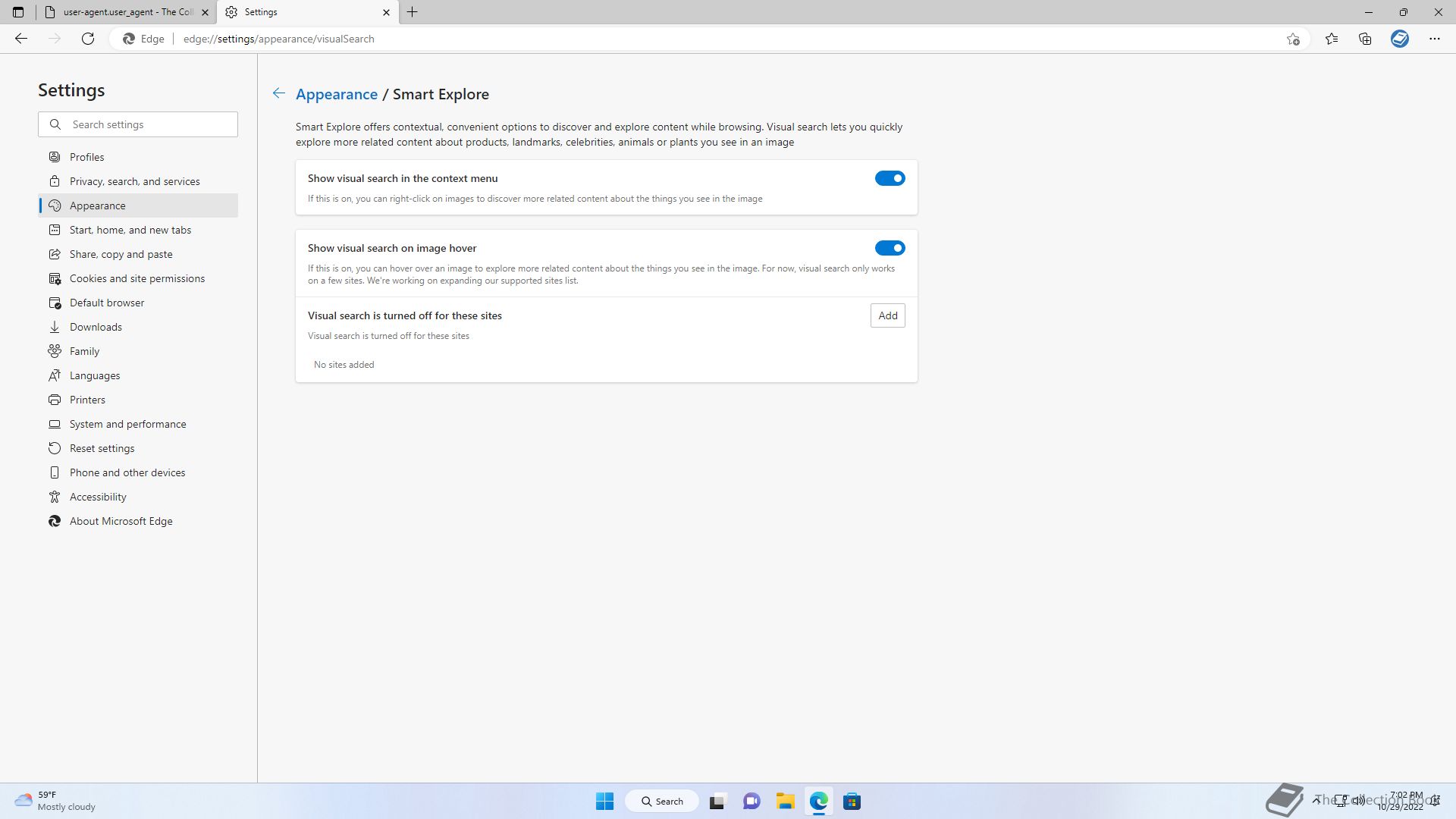This screenshot has height=819, width=1456.
Task: Close the user-agent.user_agent tab
Action: coord(205,12)
